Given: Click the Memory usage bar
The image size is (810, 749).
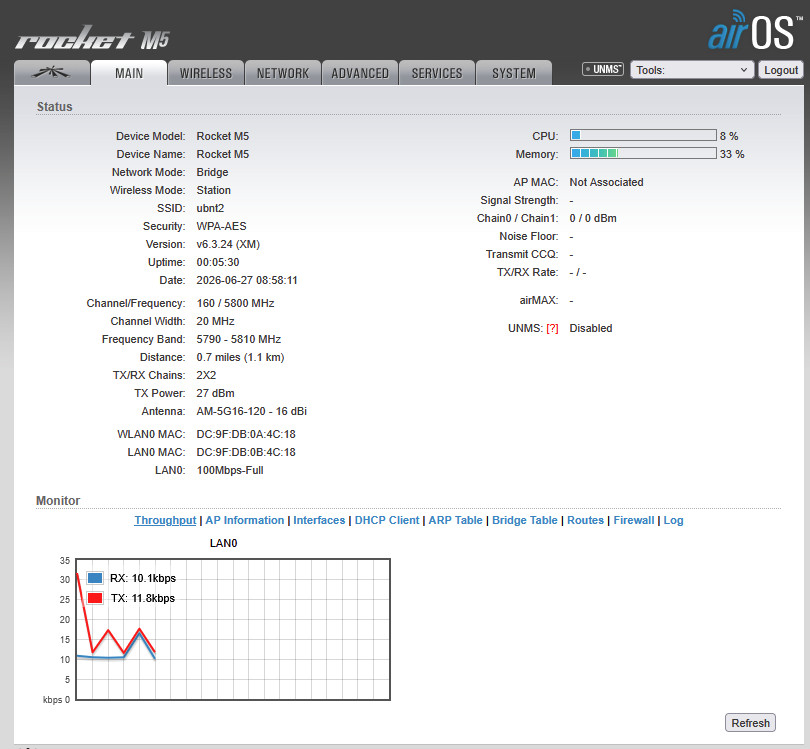Looking at the screenshot, I should tap(643, 153).
